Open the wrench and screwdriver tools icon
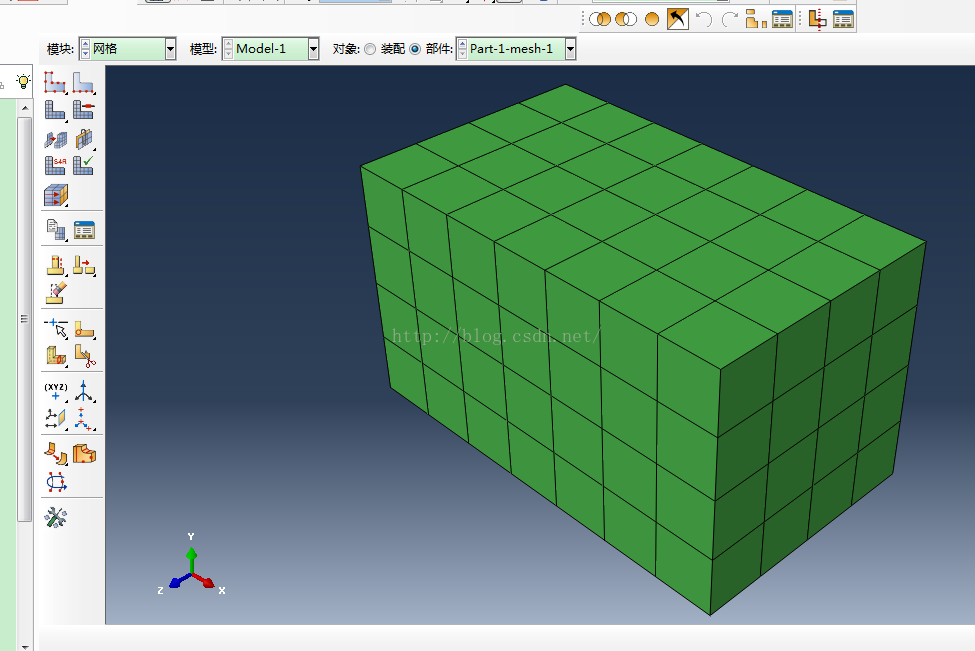The image size is (975, 651). pos(55,516)
